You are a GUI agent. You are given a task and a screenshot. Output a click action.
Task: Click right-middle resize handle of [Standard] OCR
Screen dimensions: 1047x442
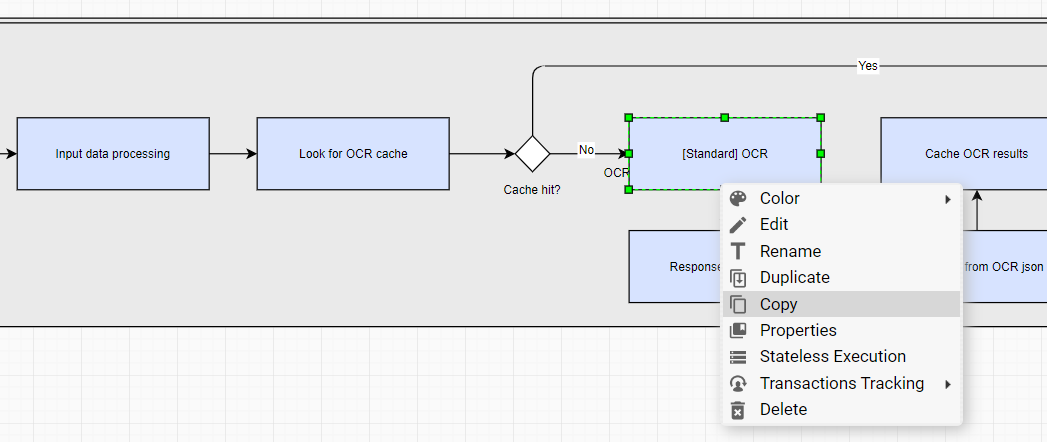[x=821, y=154]
